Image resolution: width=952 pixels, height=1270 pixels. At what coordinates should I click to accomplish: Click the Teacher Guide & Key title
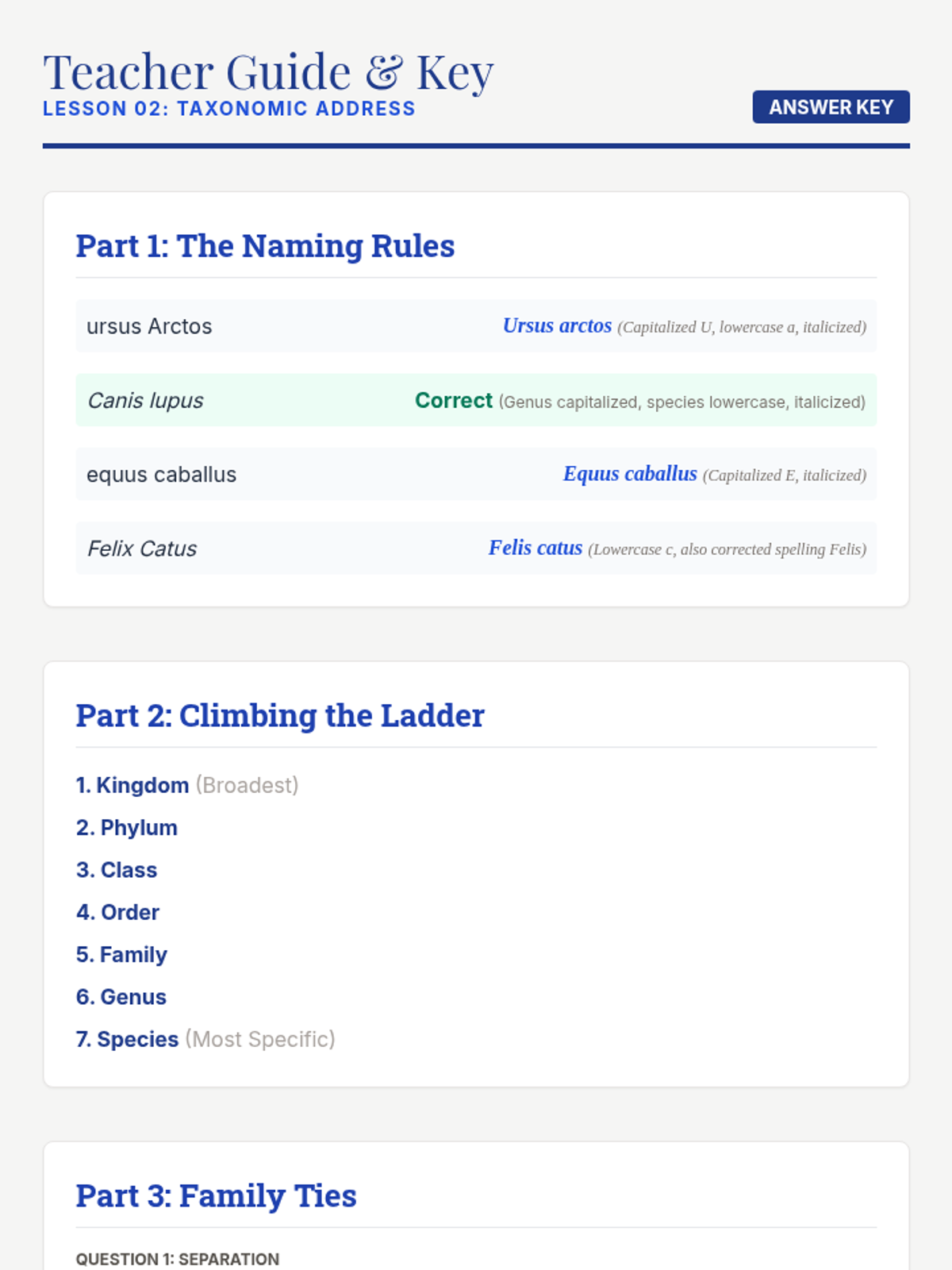[x=268, y=72]
